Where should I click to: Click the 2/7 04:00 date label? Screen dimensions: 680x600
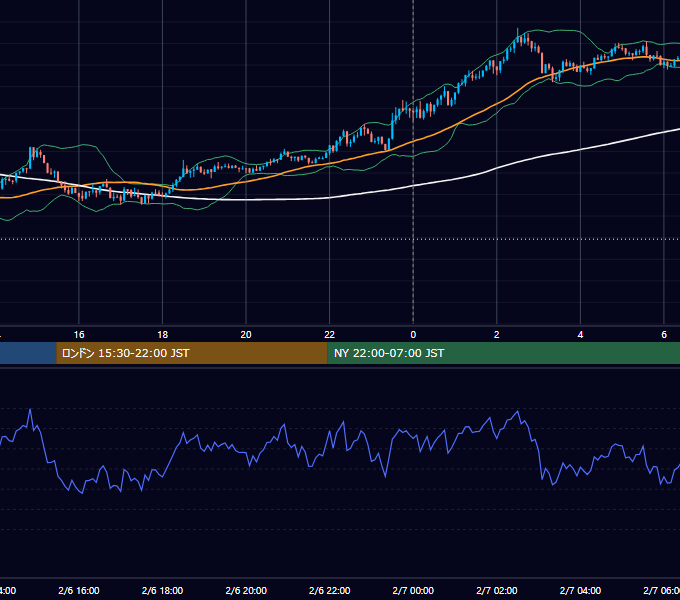click(x=580, y=590)
